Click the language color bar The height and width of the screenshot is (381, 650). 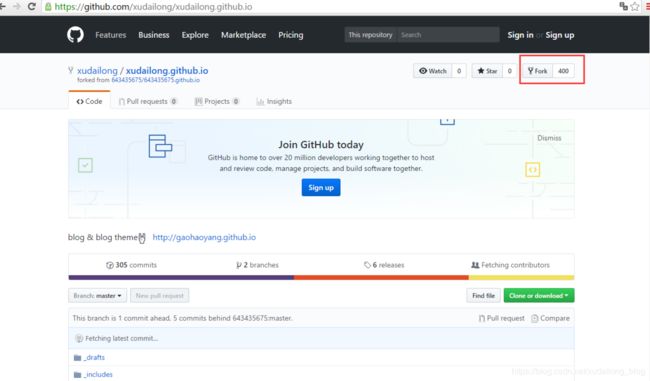click(321, 278)
